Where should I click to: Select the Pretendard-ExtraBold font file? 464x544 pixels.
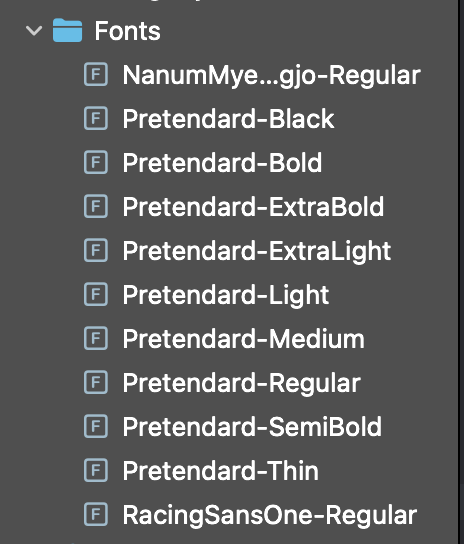pos(253,207)
